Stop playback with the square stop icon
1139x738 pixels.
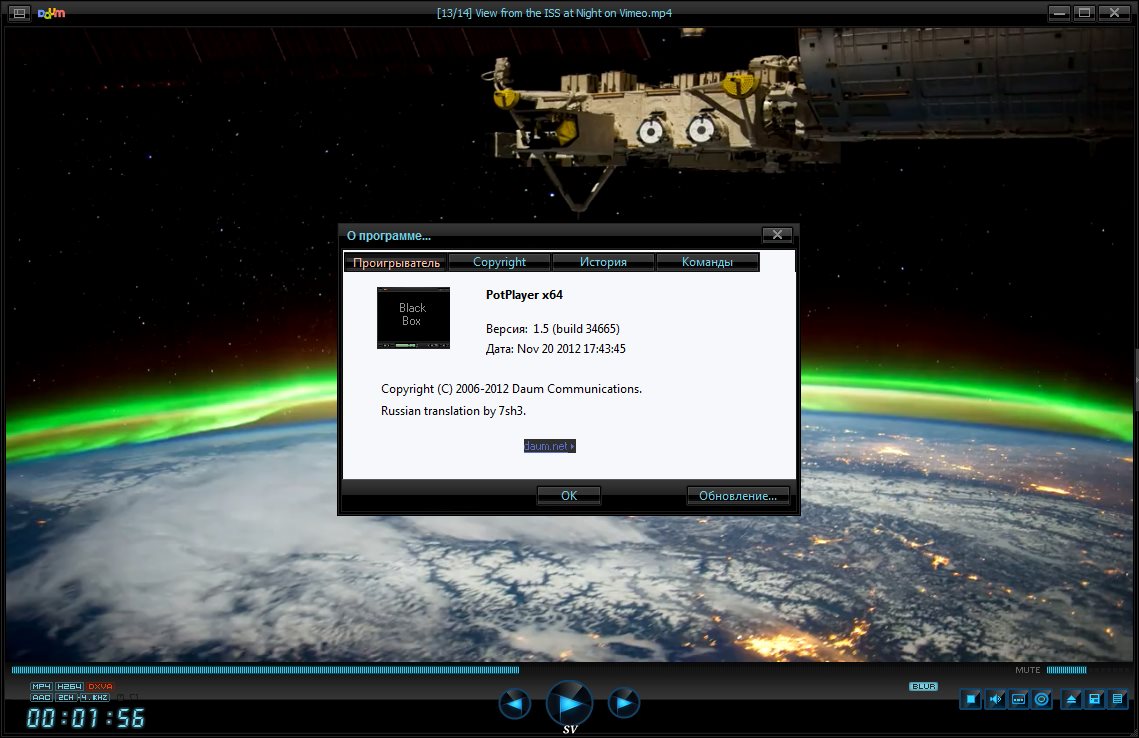pyautogui.click(x=970, y=699)
